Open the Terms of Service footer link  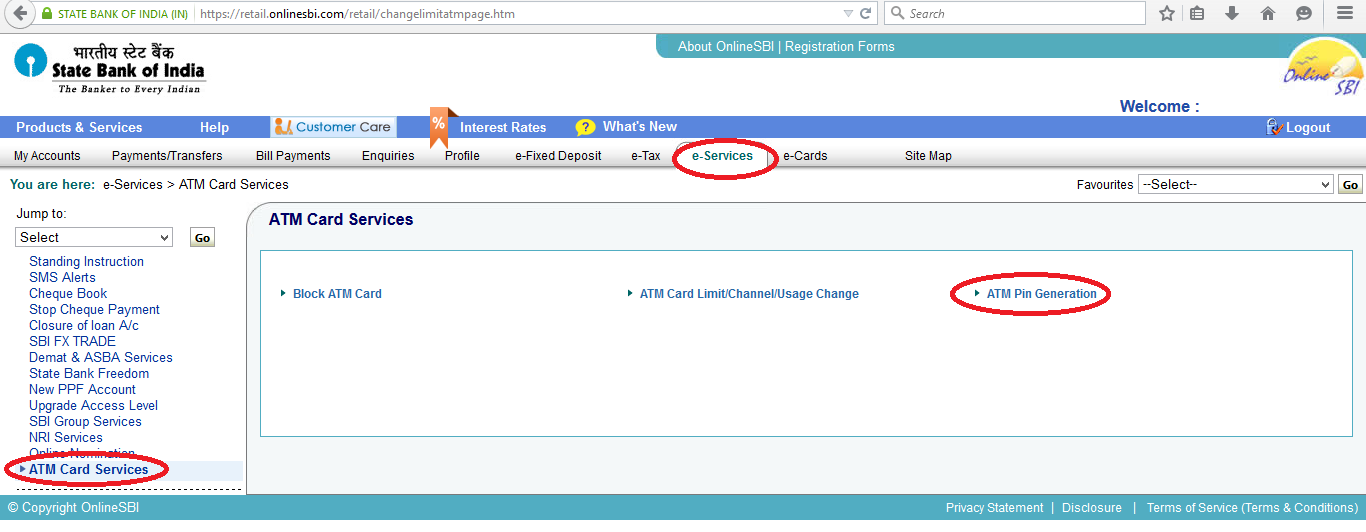[x=1252, y=508]
